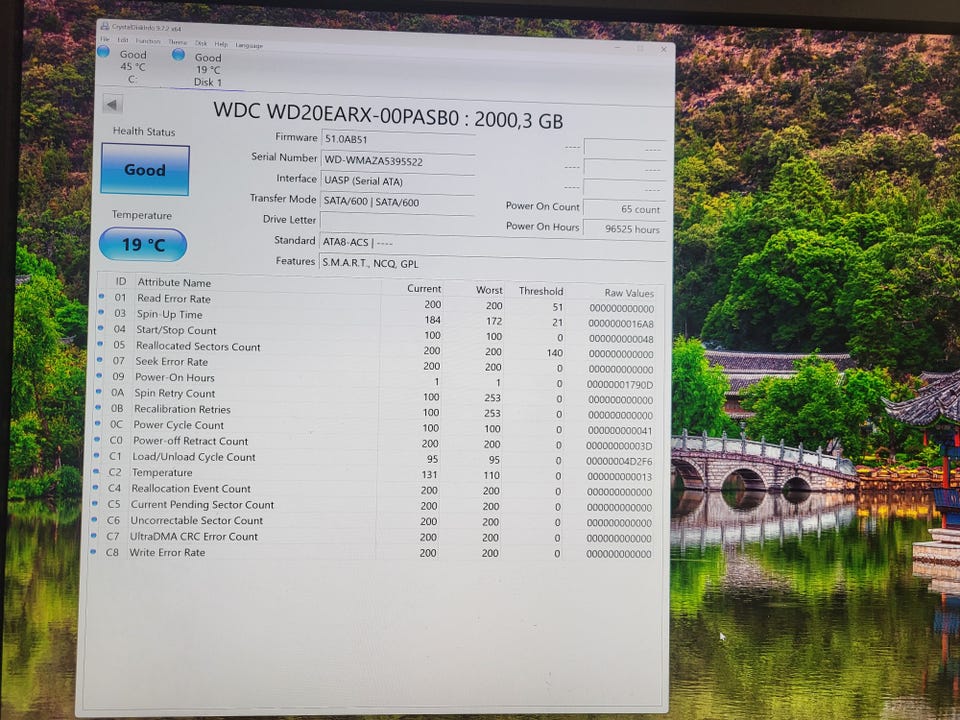960x720 pixels.
Task: Click the status dot for Current Pending Sector Count
Action: tap(94, 503)
